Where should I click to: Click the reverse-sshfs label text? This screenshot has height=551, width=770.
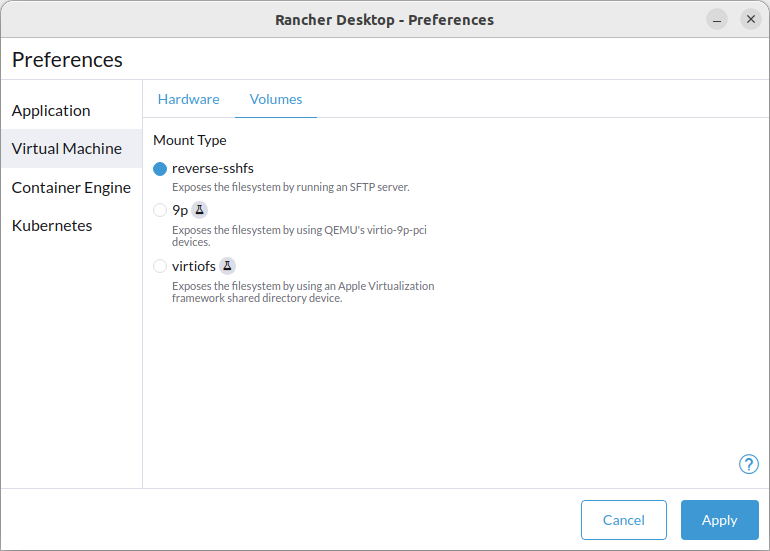[213, 168]
